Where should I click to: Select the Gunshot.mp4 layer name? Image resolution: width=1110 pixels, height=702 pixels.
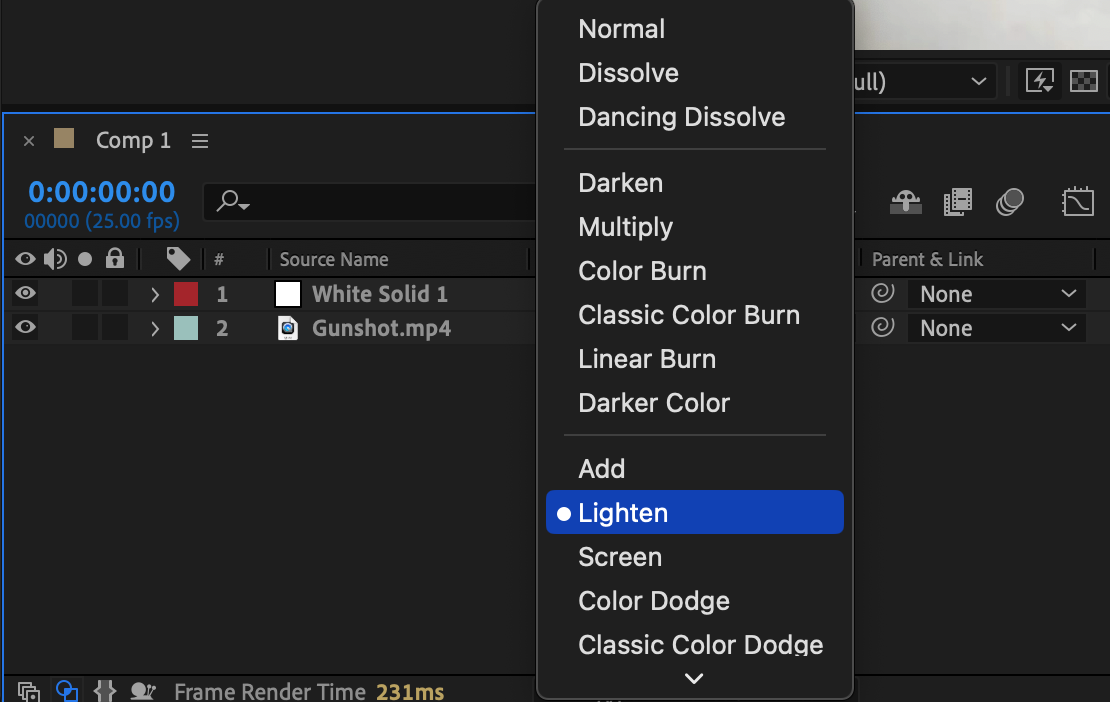382,328
